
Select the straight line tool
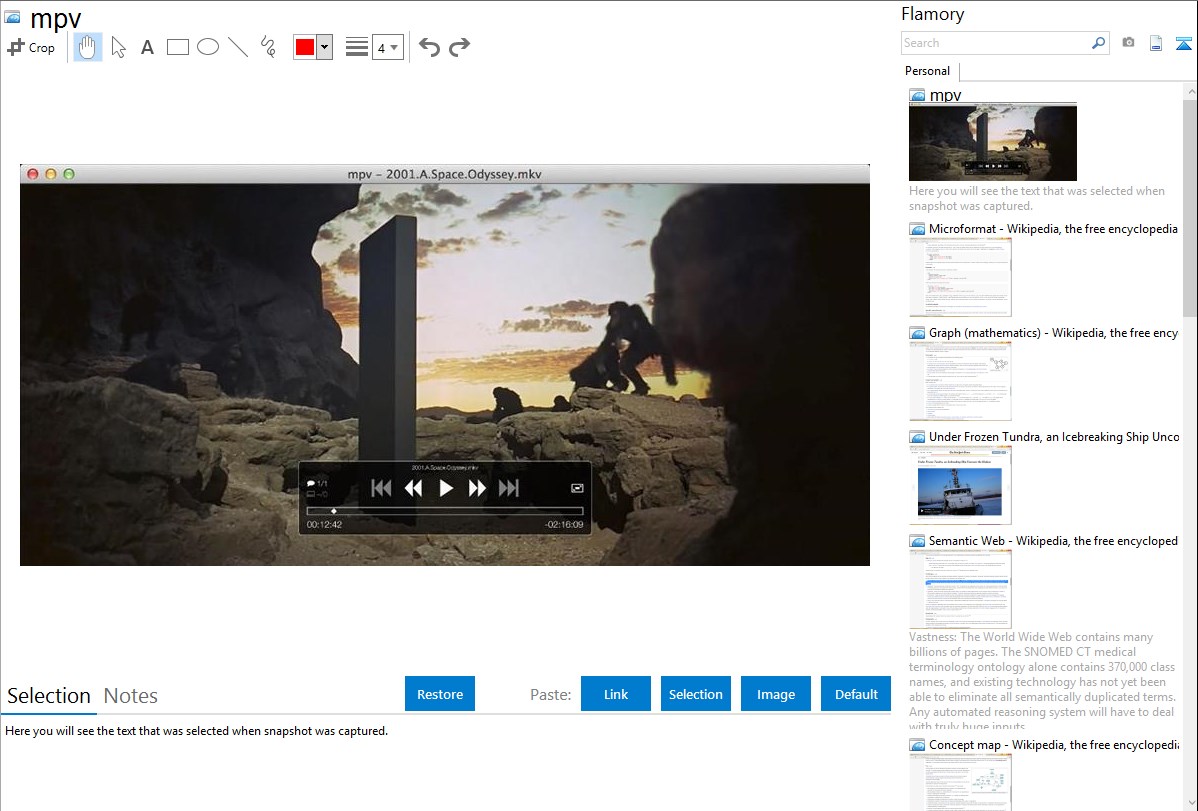coord(238,47)
